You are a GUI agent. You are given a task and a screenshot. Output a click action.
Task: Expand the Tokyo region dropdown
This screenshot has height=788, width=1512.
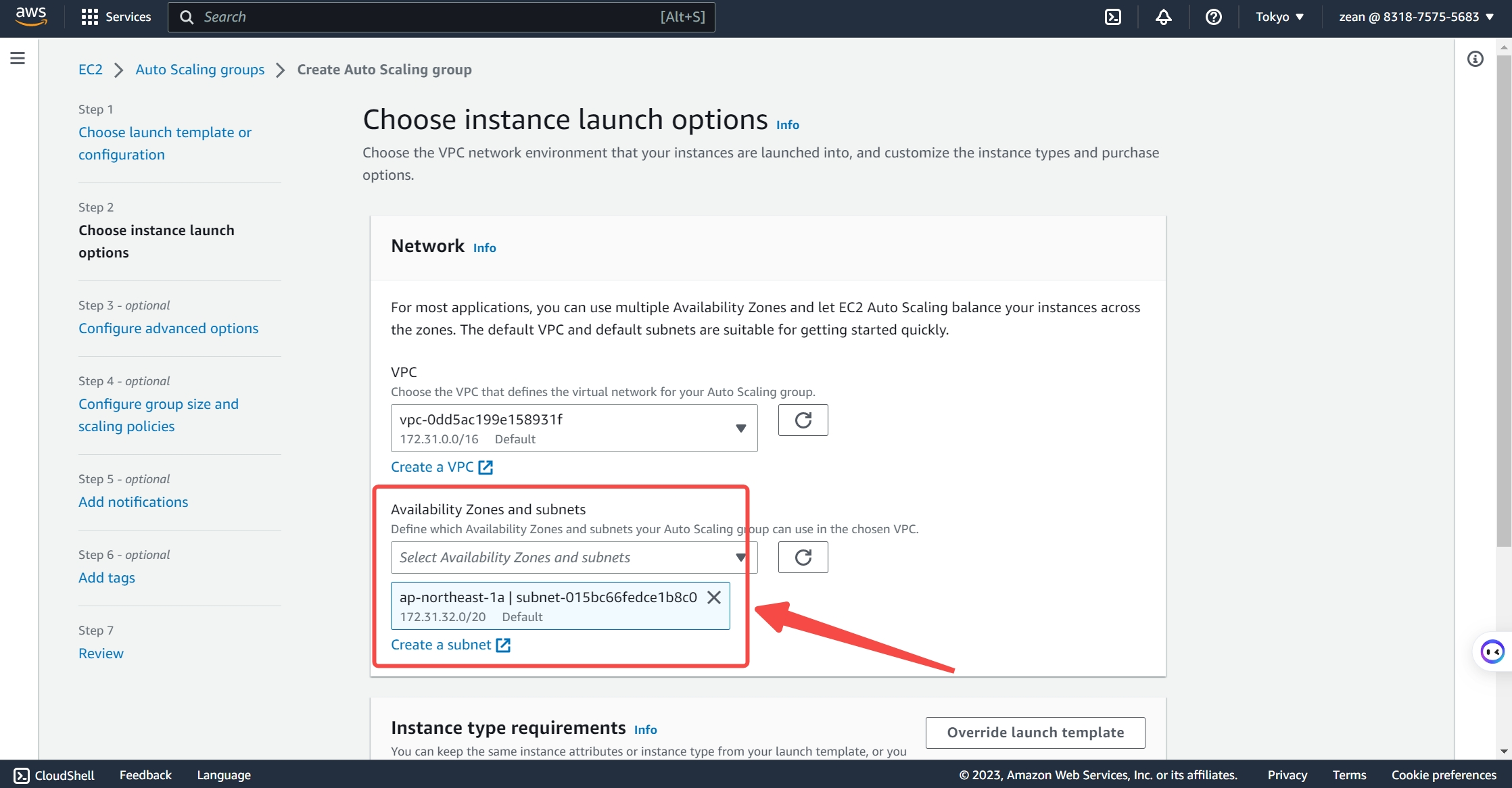tap(1279, 17)
